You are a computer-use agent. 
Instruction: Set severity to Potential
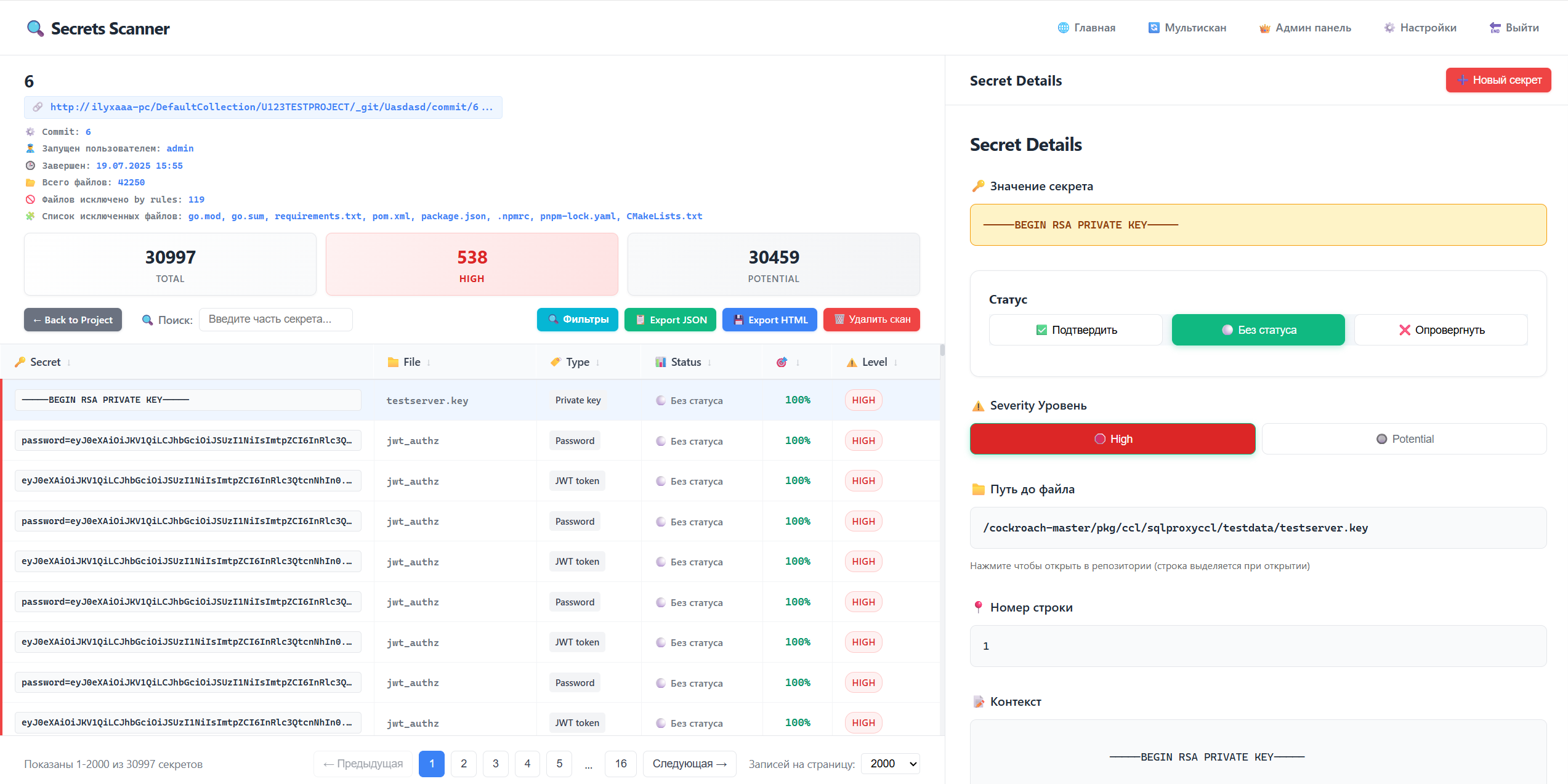point(1404,439)
